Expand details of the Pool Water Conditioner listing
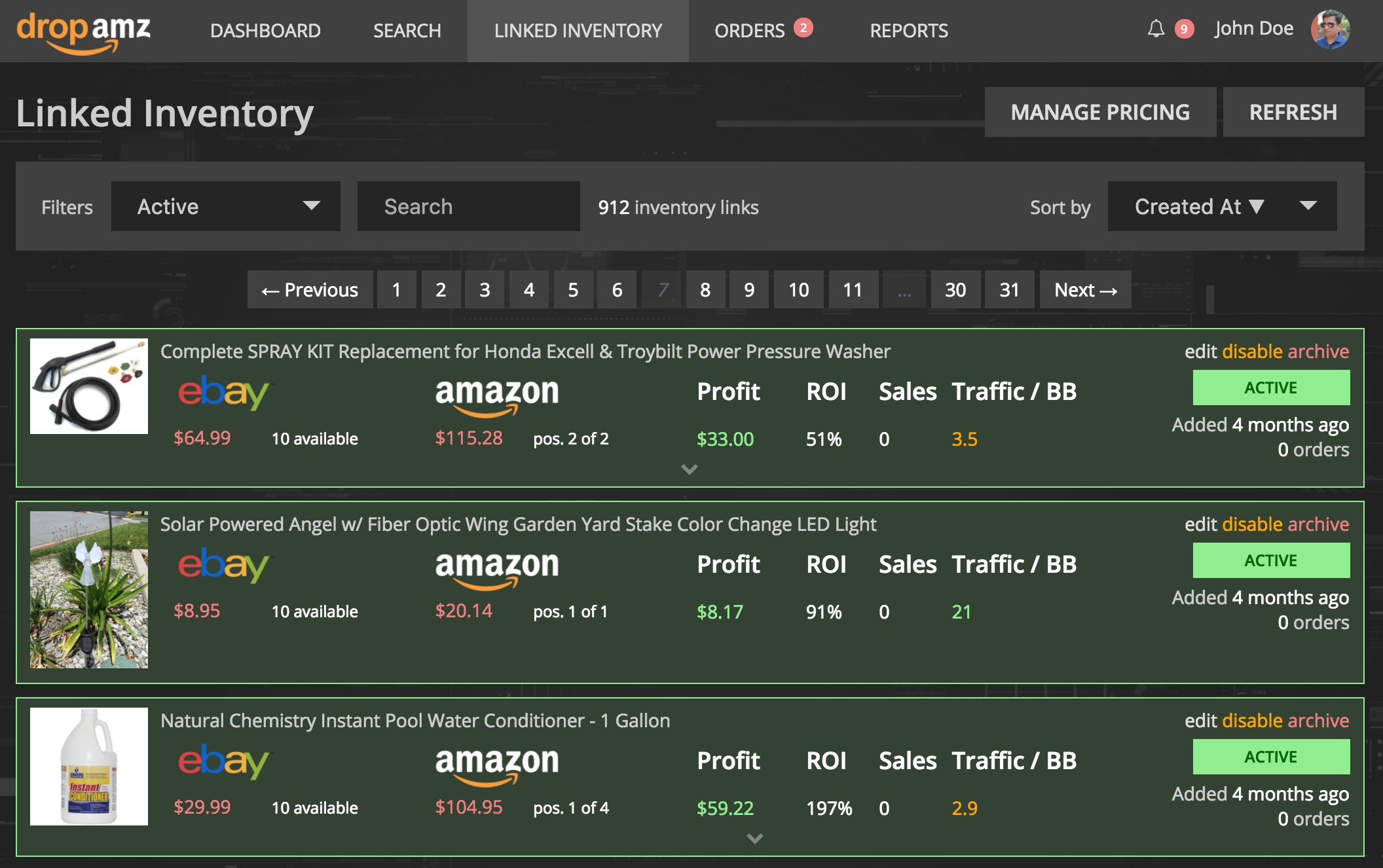 point(755,839)
